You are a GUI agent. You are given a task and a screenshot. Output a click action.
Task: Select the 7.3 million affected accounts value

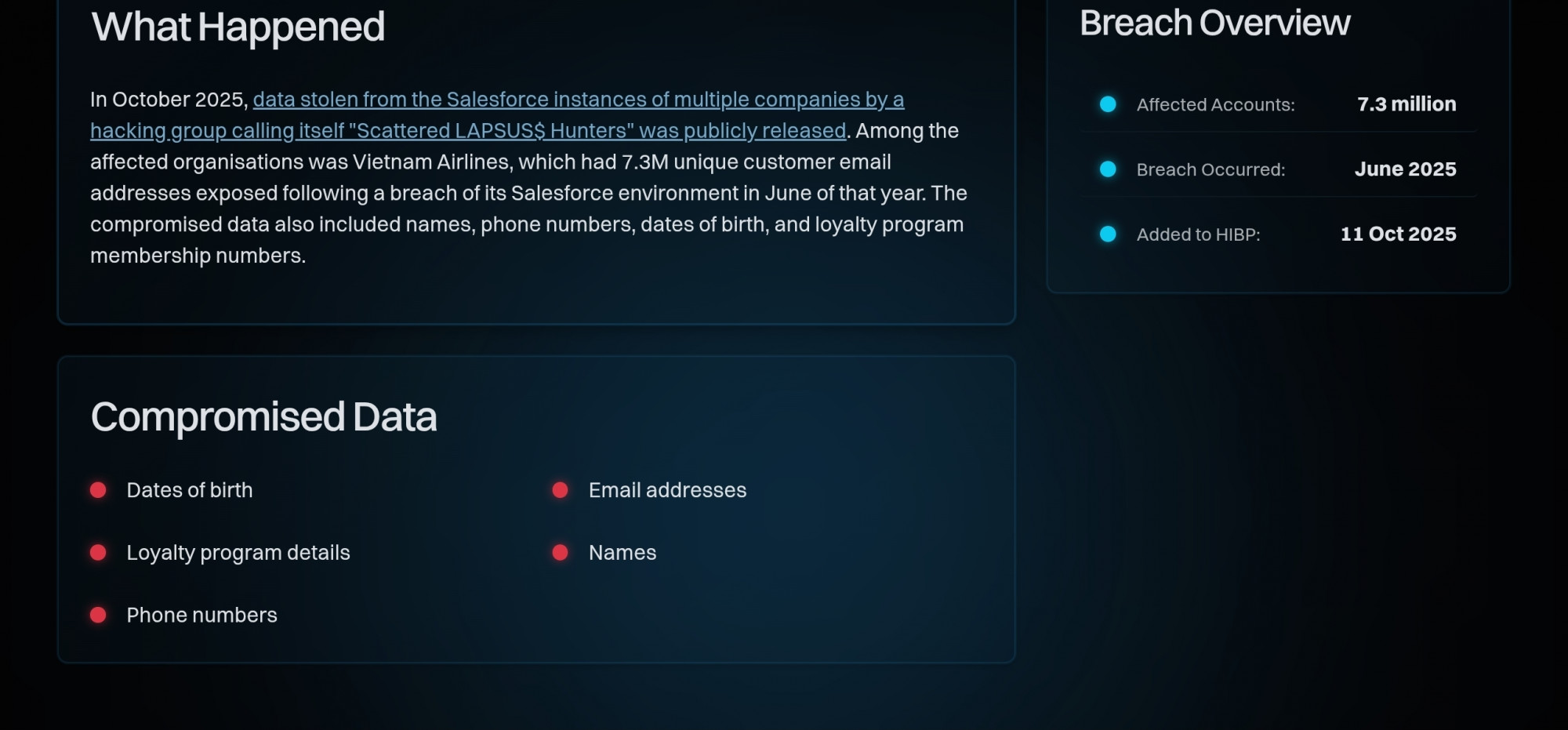(x=1406, y=104)
